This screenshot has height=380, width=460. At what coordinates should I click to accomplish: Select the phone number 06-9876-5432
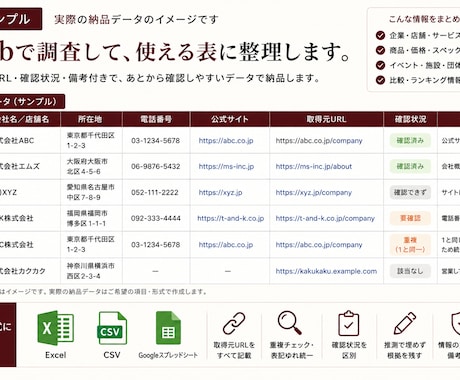click(156, 166)
